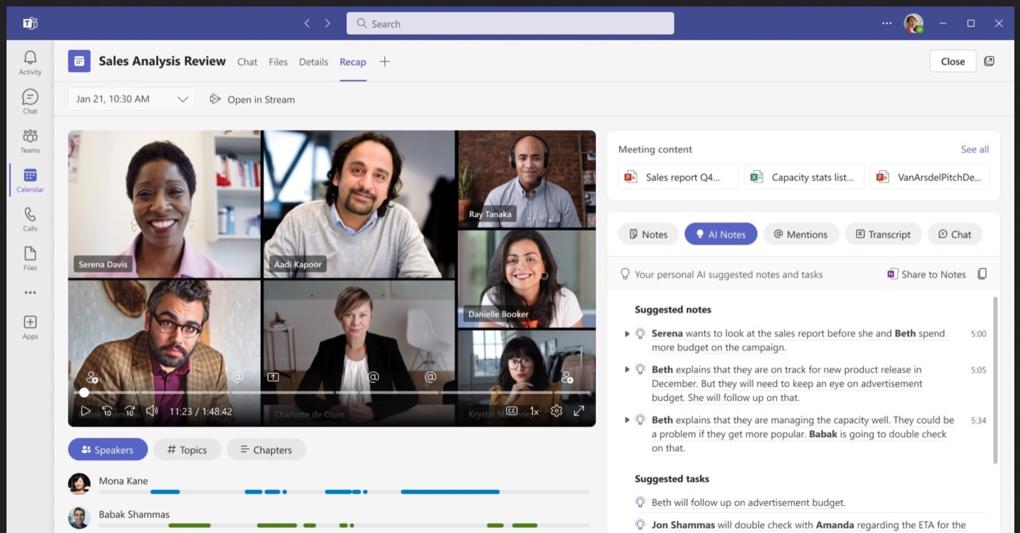
Task: Open Teams section in sidebar
Action: pyautogui.click(x=30, y=141)
